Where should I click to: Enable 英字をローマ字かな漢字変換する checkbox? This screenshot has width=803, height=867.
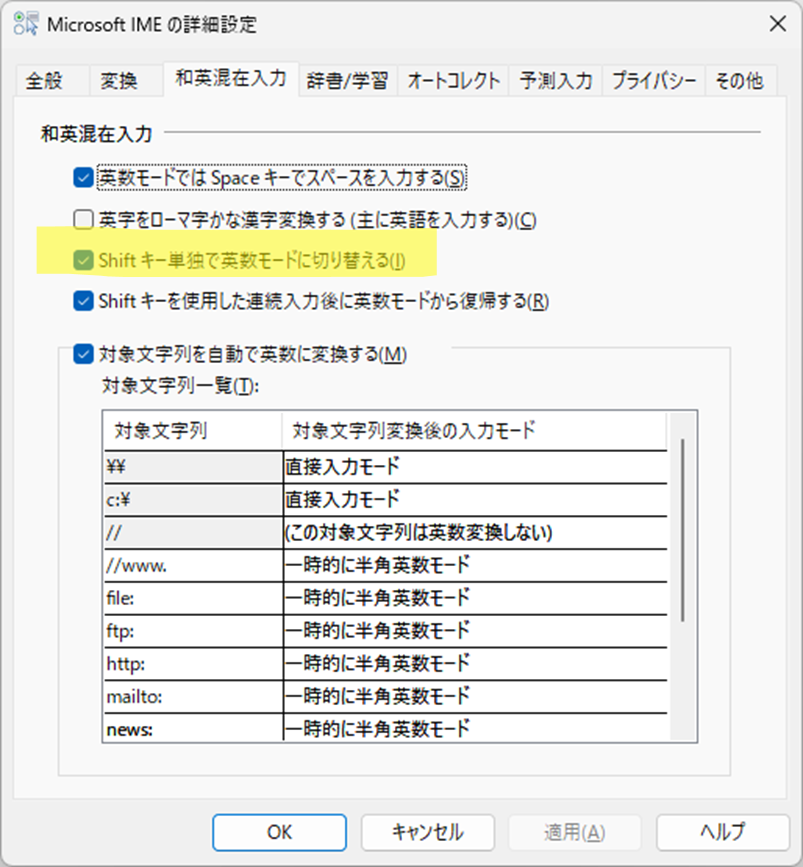(83, 220)
